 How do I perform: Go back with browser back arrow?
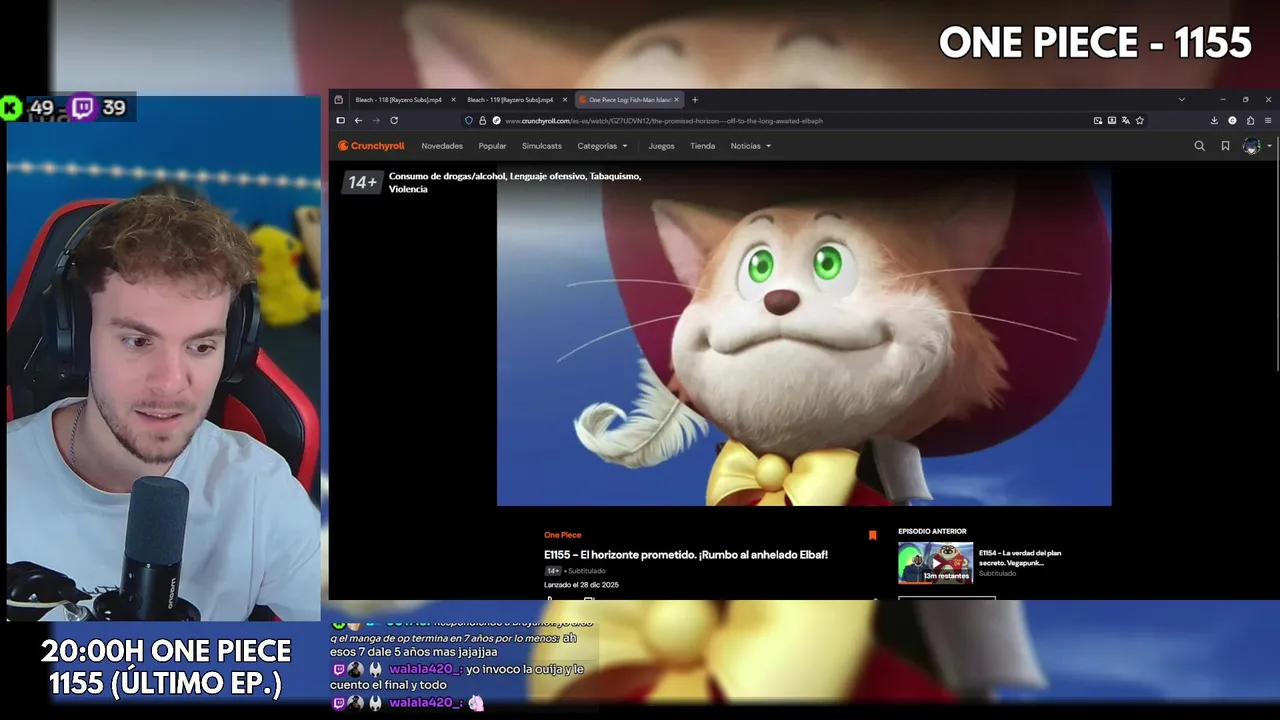pyautogui.click(x=358, y=121)
